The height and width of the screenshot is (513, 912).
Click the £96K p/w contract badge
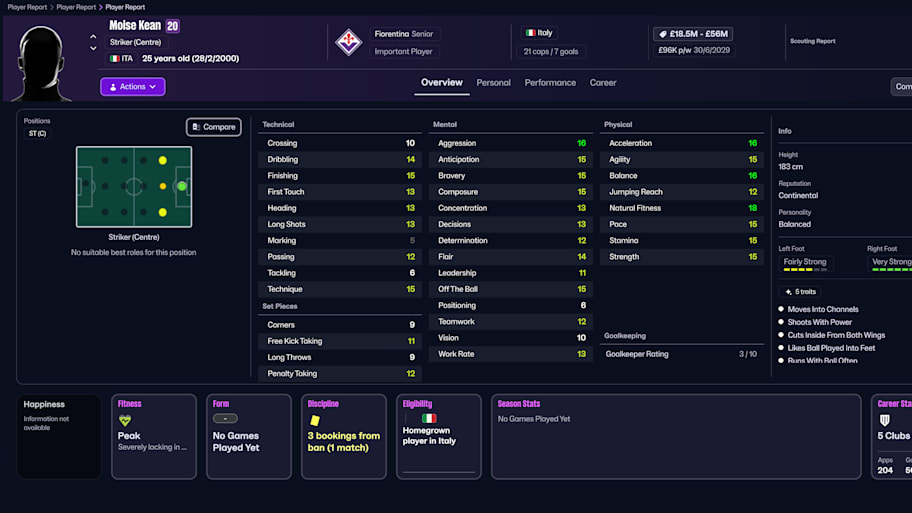click(693, 51)
